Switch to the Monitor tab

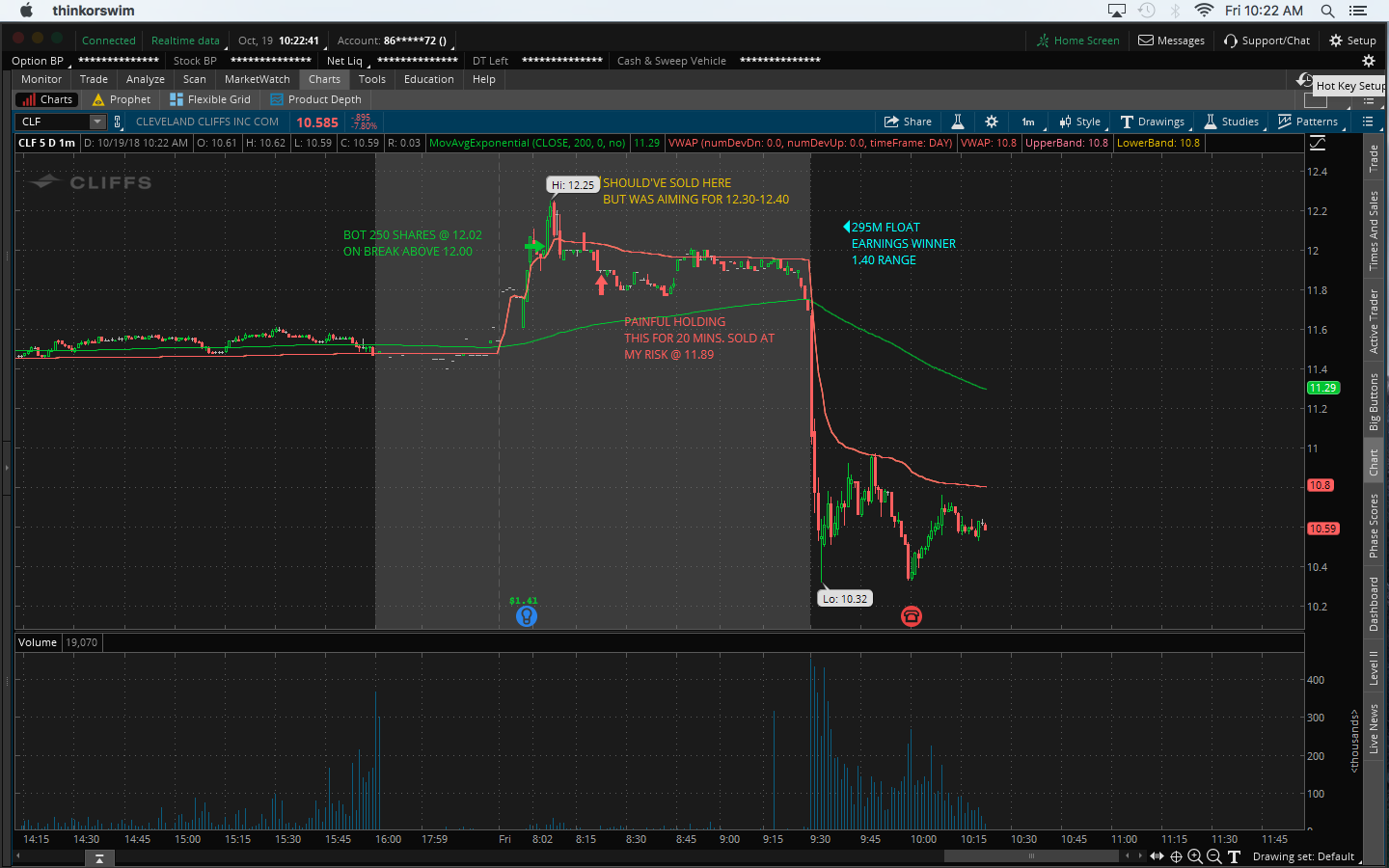coord(41,79)
